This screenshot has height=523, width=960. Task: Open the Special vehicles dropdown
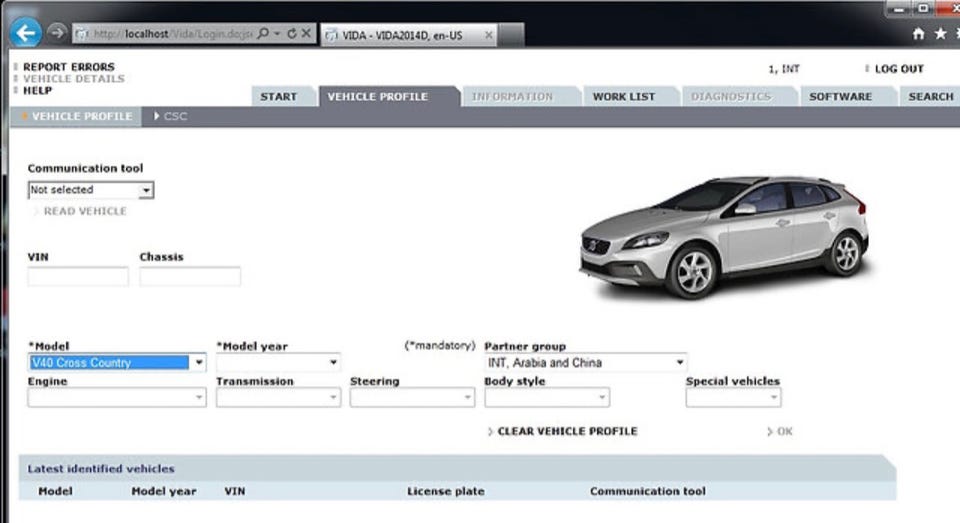click(x=733, y=397)
